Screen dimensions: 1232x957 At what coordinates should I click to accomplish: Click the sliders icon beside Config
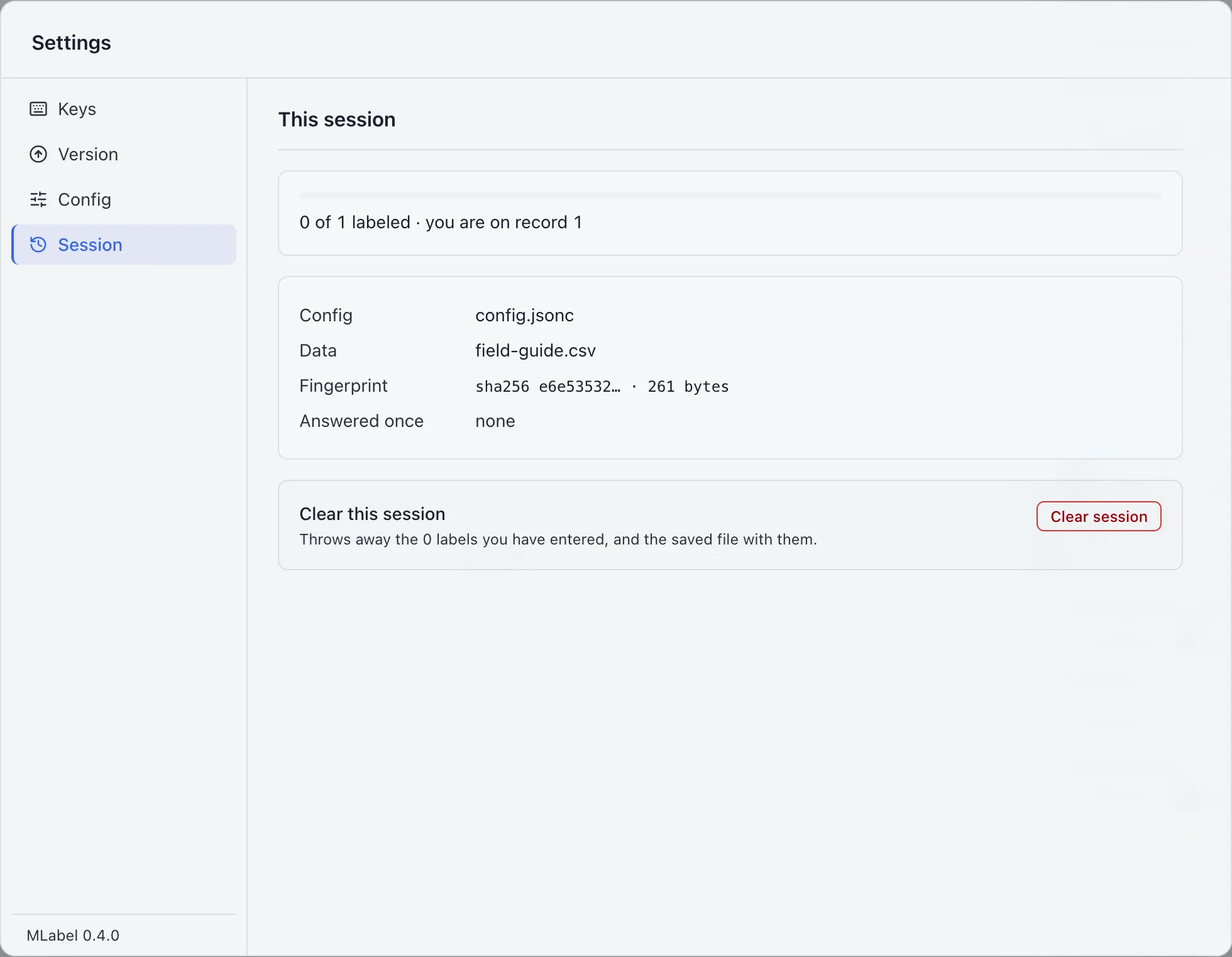[x=38, y=199]
